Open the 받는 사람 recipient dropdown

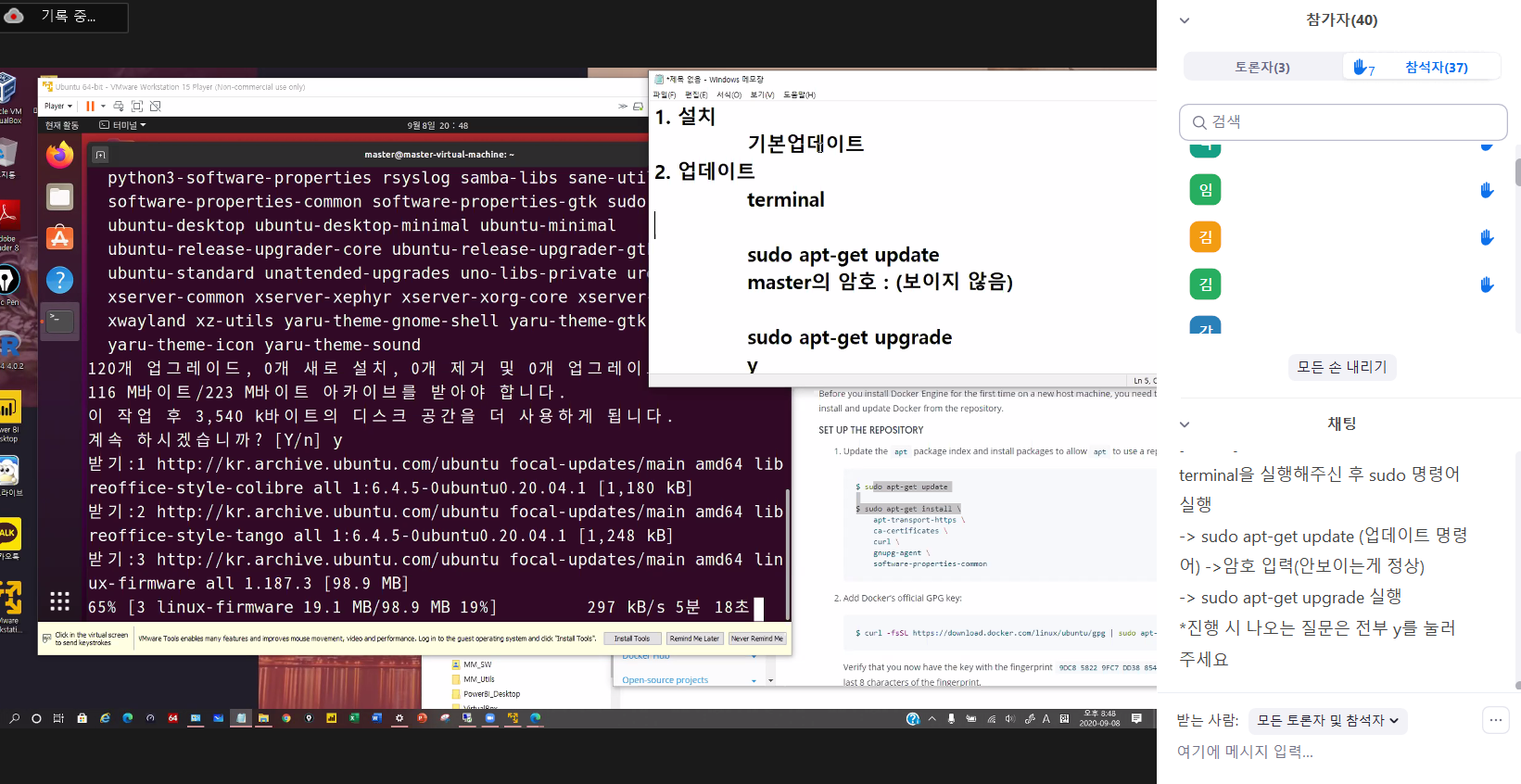tap(1327, 721)
